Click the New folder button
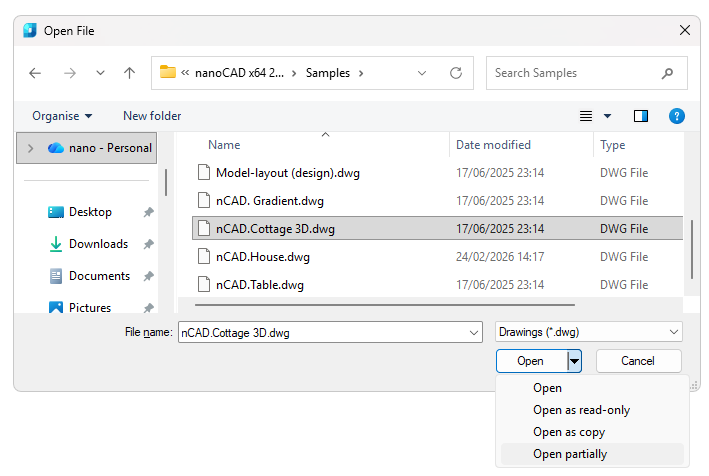The image size is (709, 476). click(x=152, y=116)
